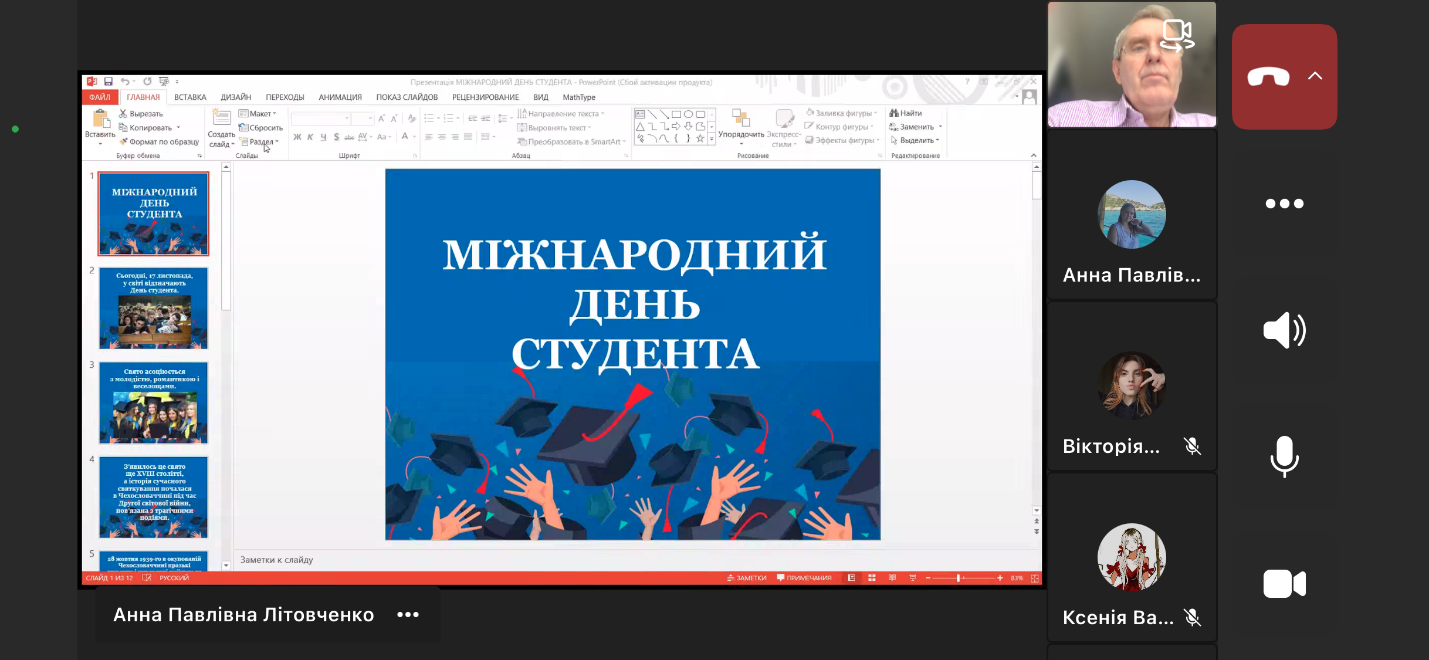Screen dimensions: 1429x660
Task: Click the Найти (Find) search tool
Action: 906,113
